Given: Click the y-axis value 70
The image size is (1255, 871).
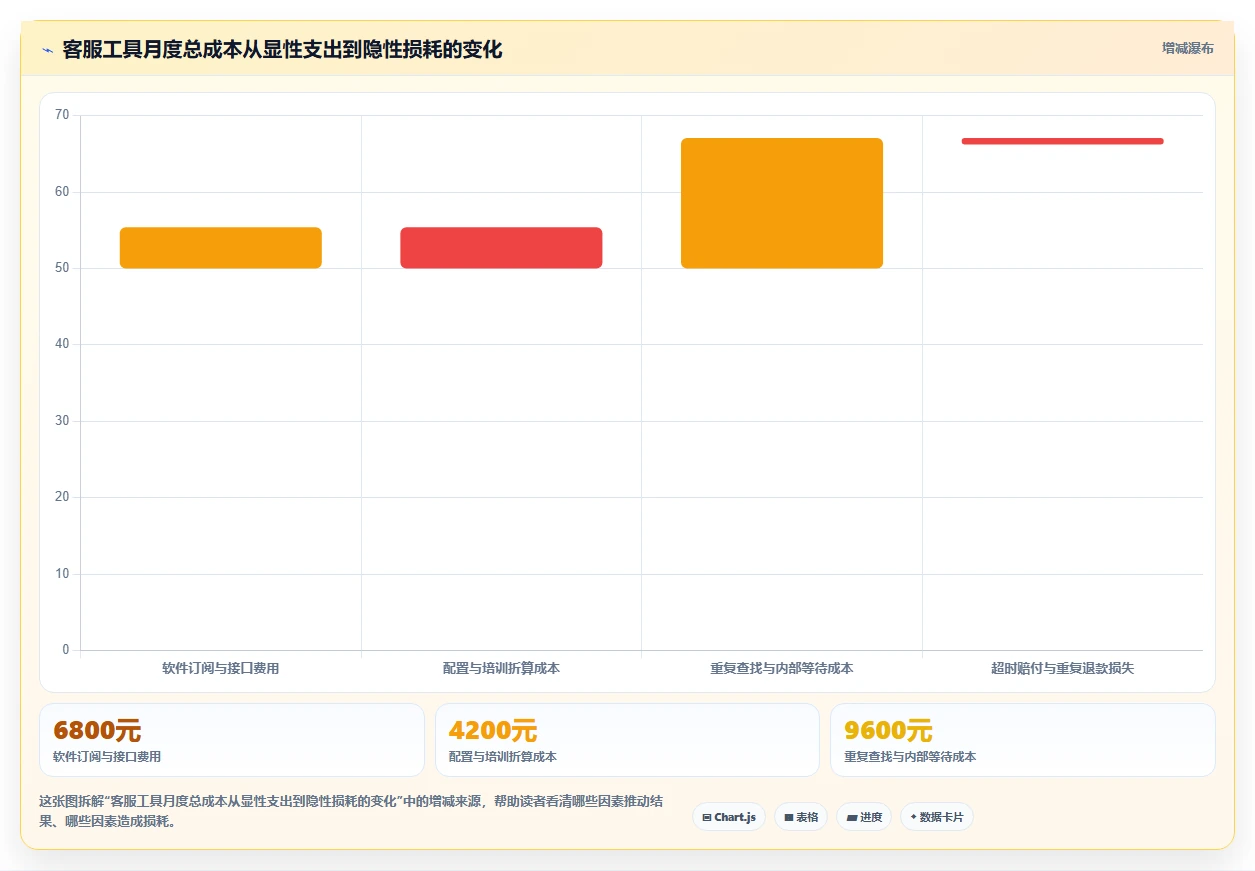Looking at the screenshot, I should click(x=62, y=115).
